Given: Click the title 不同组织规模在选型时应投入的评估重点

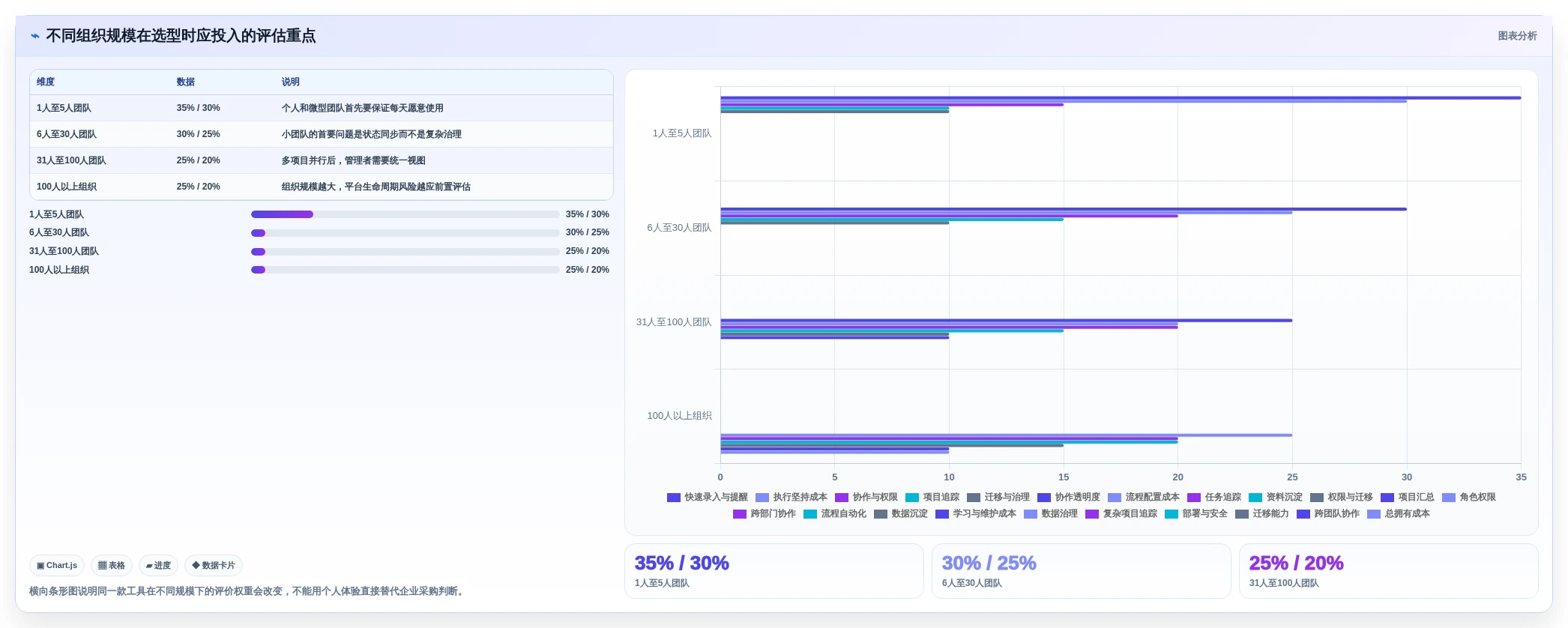Looking at the screenshot, I should click(181, 36).
